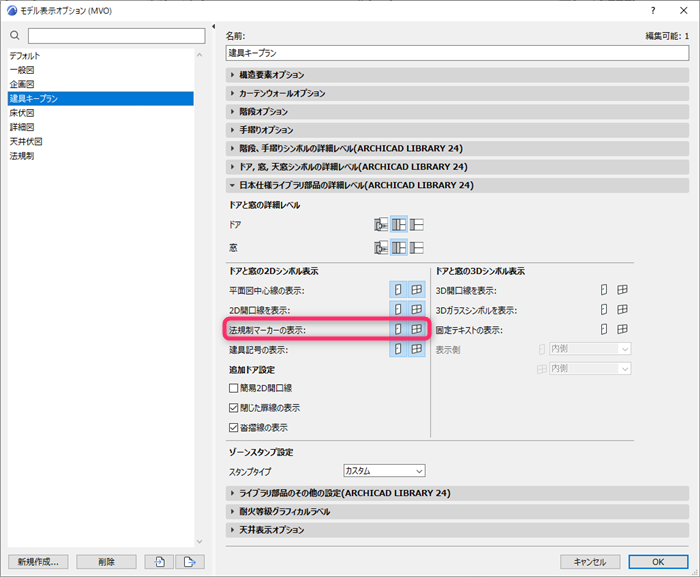Toggle window icon for 2D開口線を表示
Image resolution: width=700 pixels, height=577 pixels.
(417, 309)
